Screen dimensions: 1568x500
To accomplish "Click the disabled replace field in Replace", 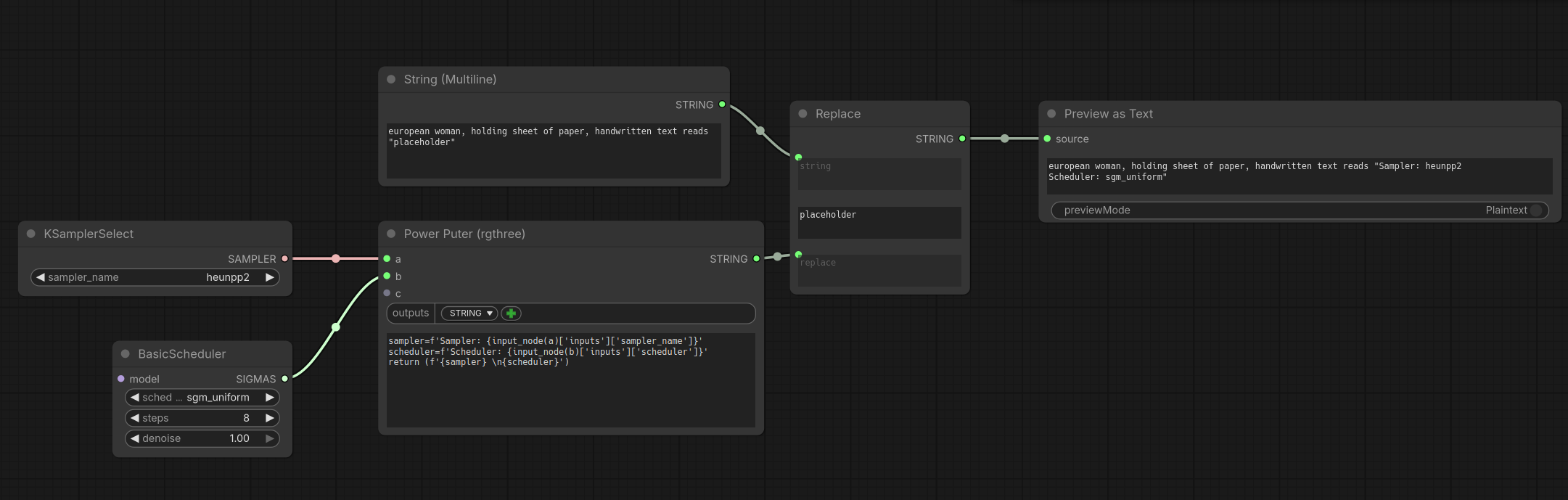I will (879, 270).
